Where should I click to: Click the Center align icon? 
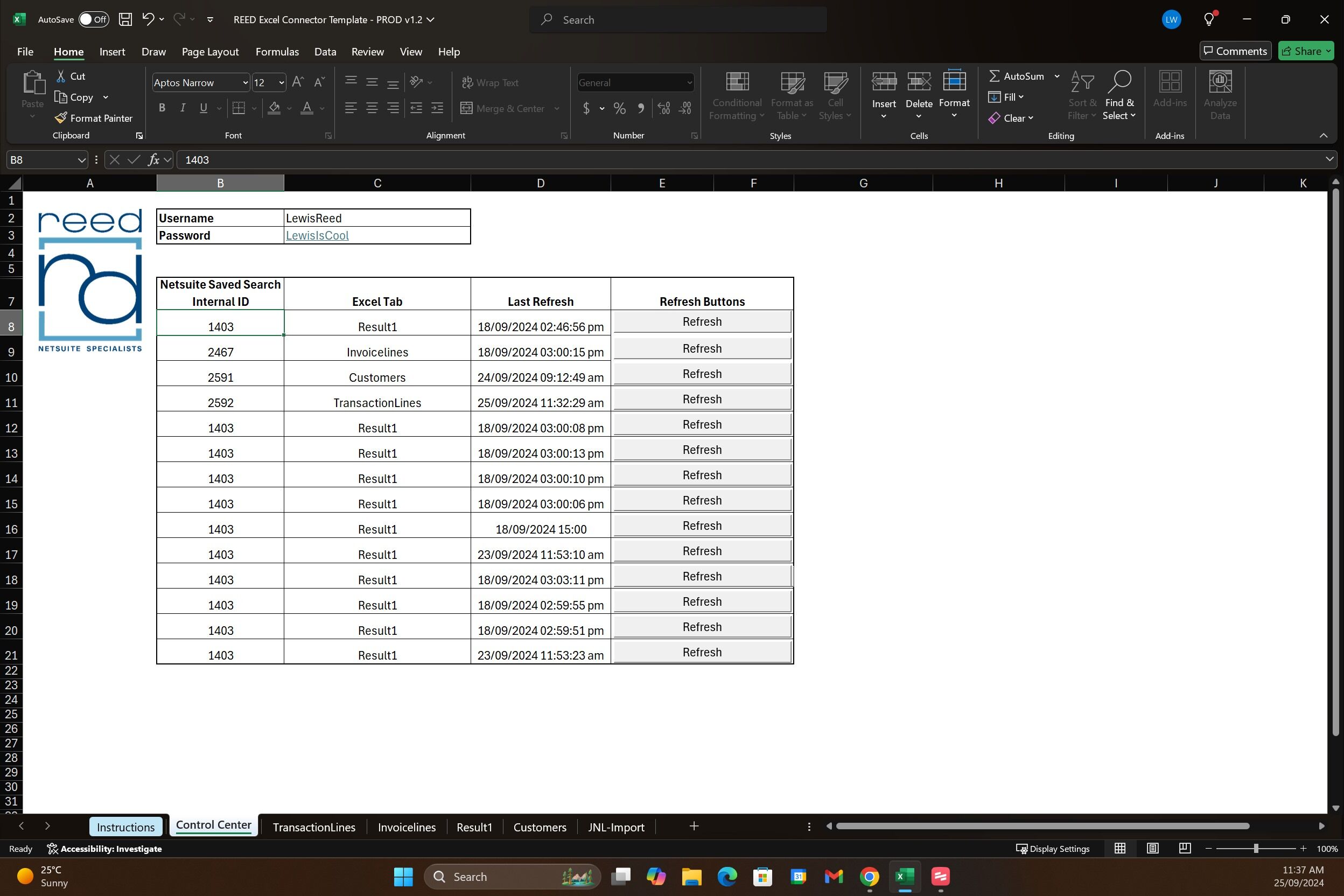pyautogui.click(x=372, y=108)
